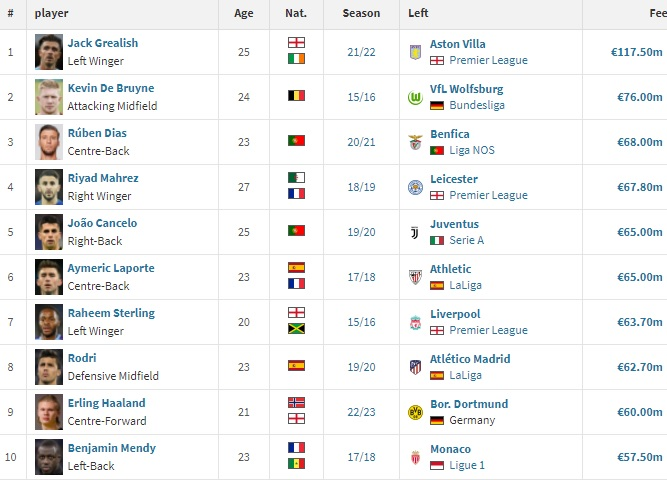The height and width of the screenshot is (480, 667).
Task: Click the Benfica club crest icon
Action: tap(415, 143)
